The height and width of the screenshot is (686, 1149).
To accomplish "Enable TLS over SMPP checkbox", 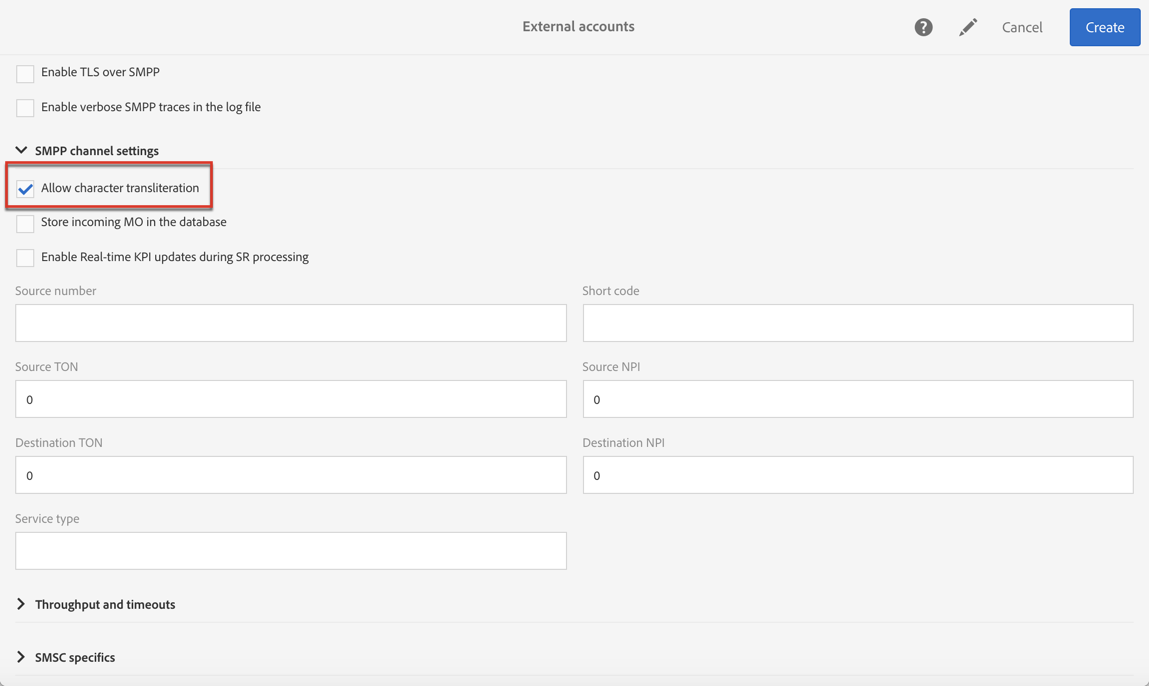I will (25, 73).
